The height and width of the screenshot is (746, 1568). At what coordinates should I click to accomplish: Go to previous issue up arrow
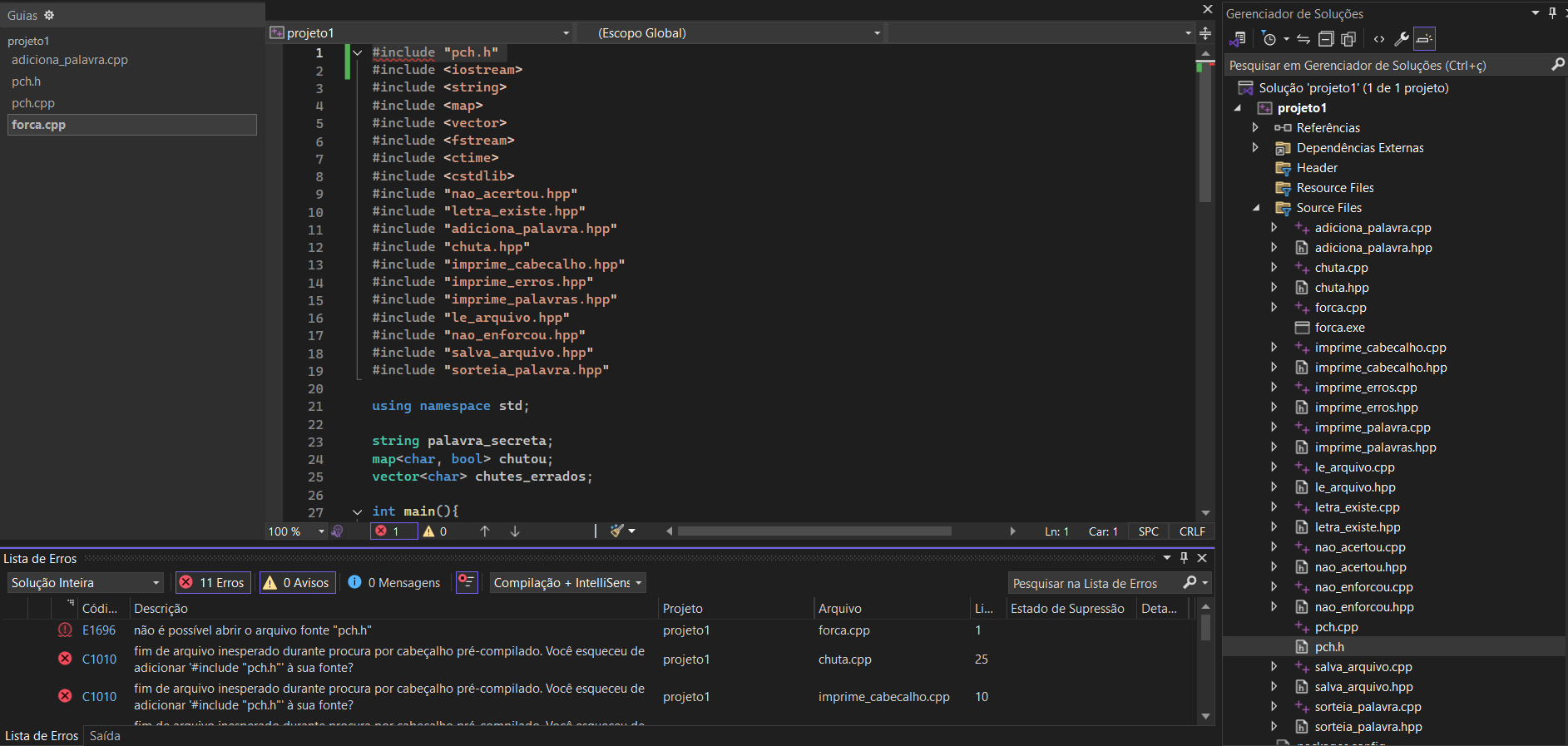pyautogui.click(x=485, y=531)
